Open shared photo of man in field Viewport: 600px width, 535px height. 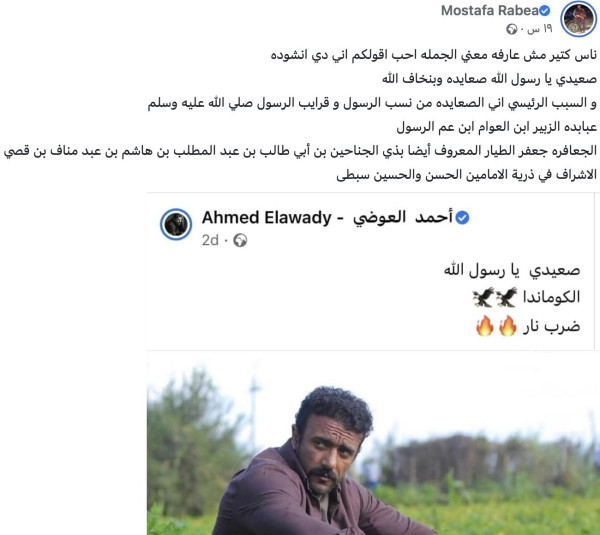[373, 443]
